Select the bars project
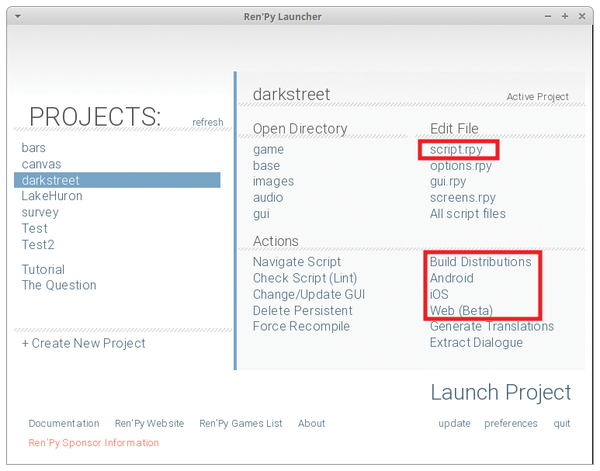 tap(34, 148)
